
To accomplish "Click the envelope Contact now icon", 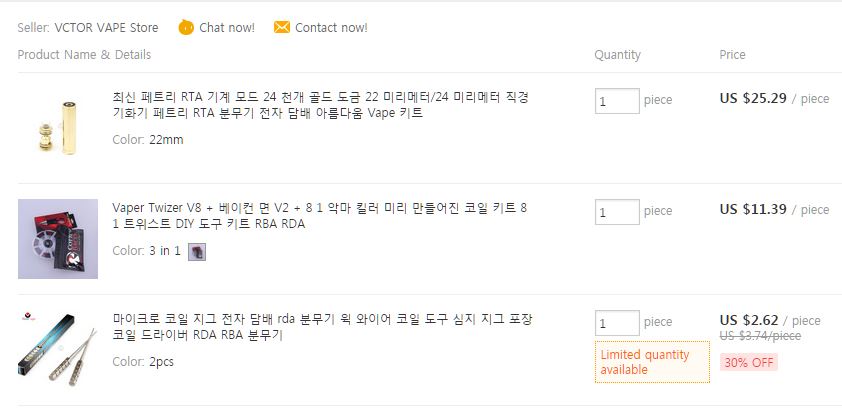I will click(x=281, y=27).
